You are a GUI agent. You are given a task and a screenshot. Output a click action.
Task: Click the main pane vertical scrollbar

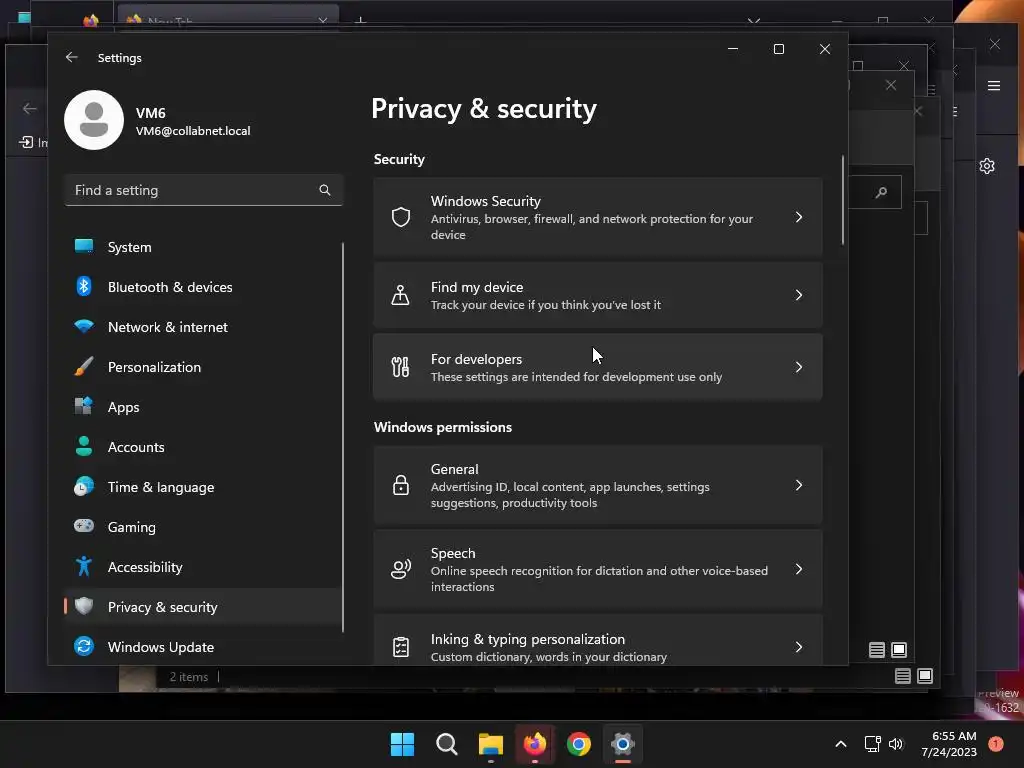843,200
